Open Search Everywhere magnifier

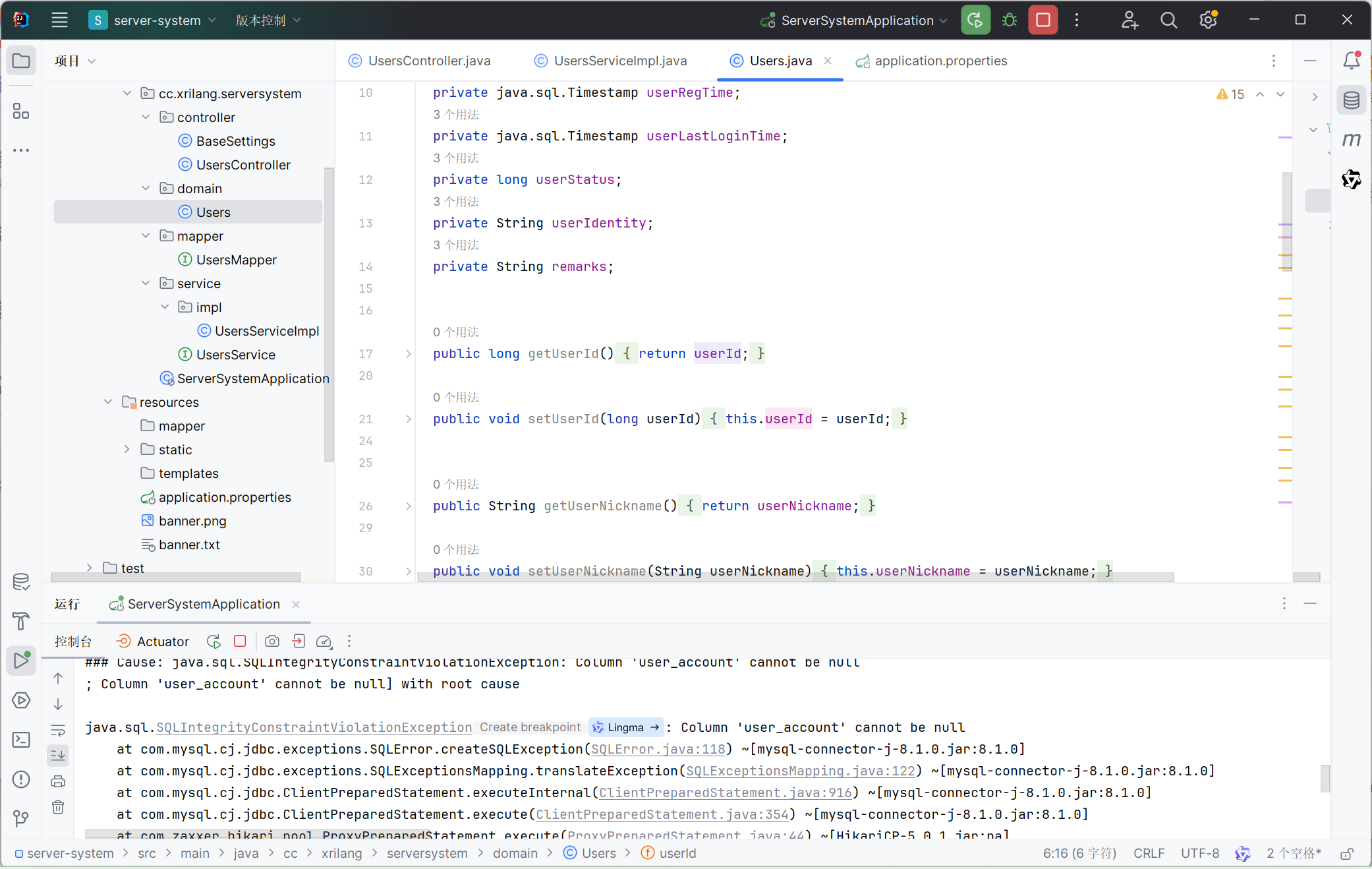1168,20
